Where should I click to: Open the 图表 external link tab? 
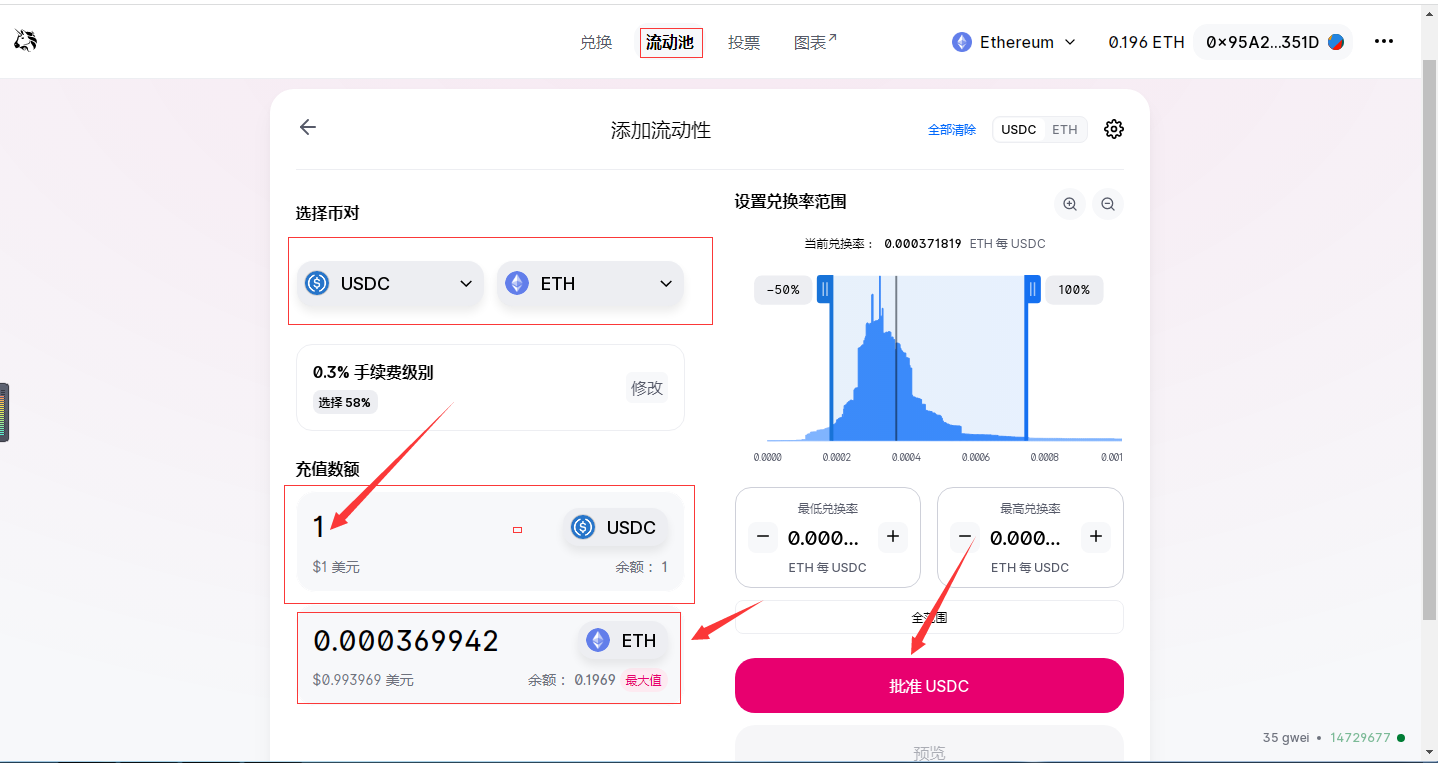[816, 42]
